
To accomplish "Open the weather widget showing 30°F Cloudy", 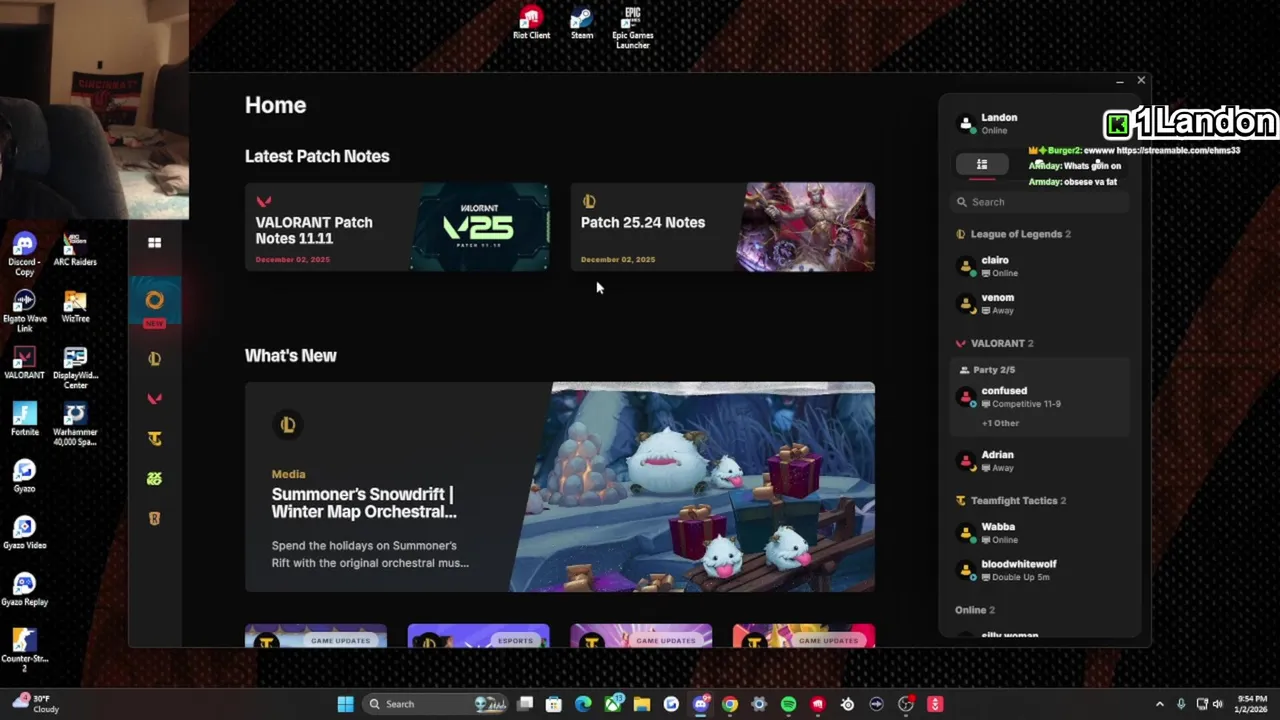I will click(x=35, y=704).
